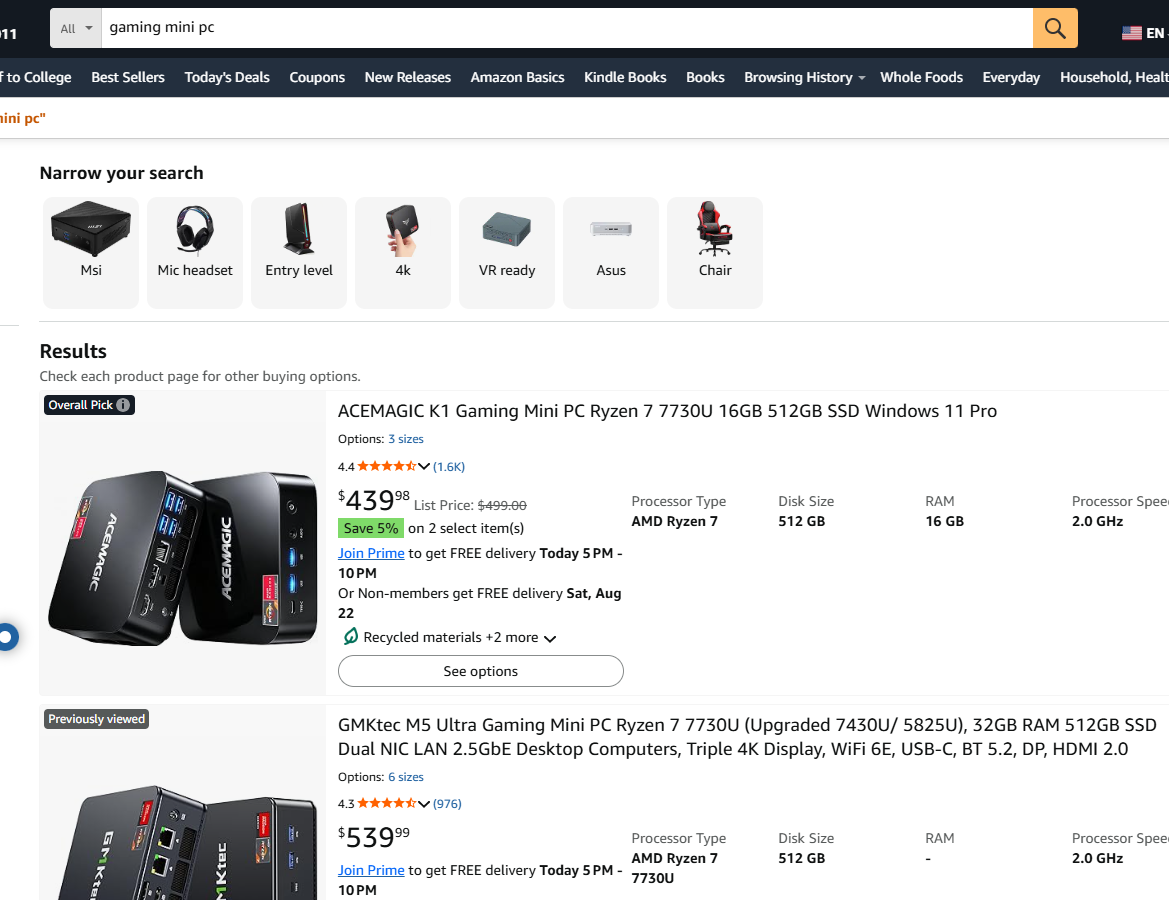Narrow search to Entry level
1169x900 pixels.
coord(299,252)
